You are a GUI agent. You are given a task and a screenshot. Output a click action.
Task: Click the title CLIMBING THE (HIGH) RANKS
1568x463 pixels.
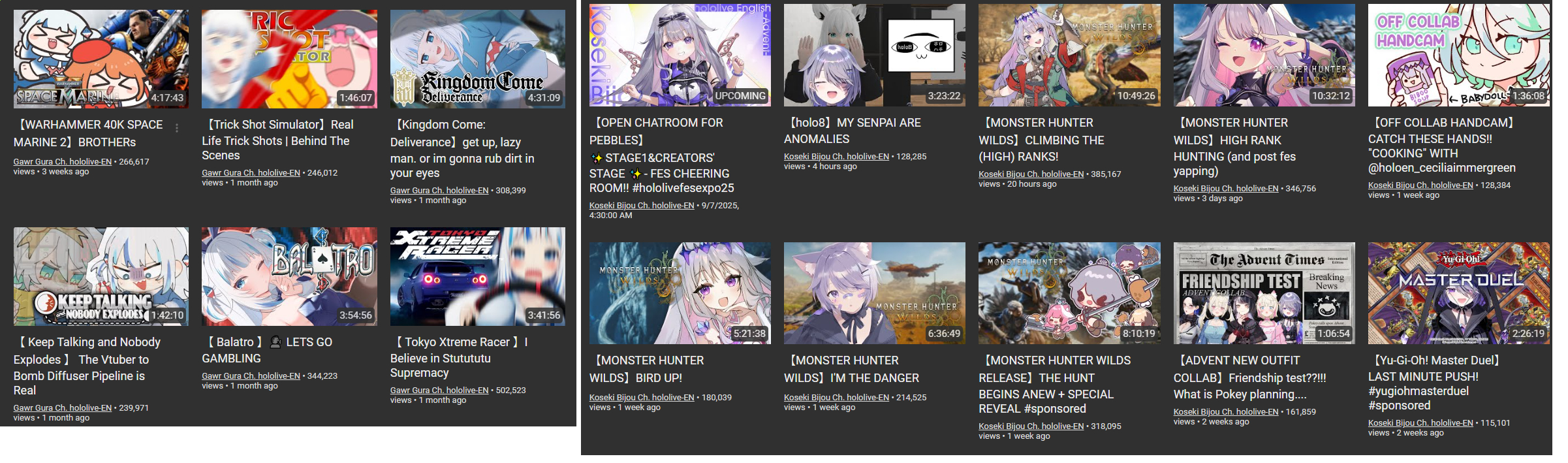[1041, 140]
